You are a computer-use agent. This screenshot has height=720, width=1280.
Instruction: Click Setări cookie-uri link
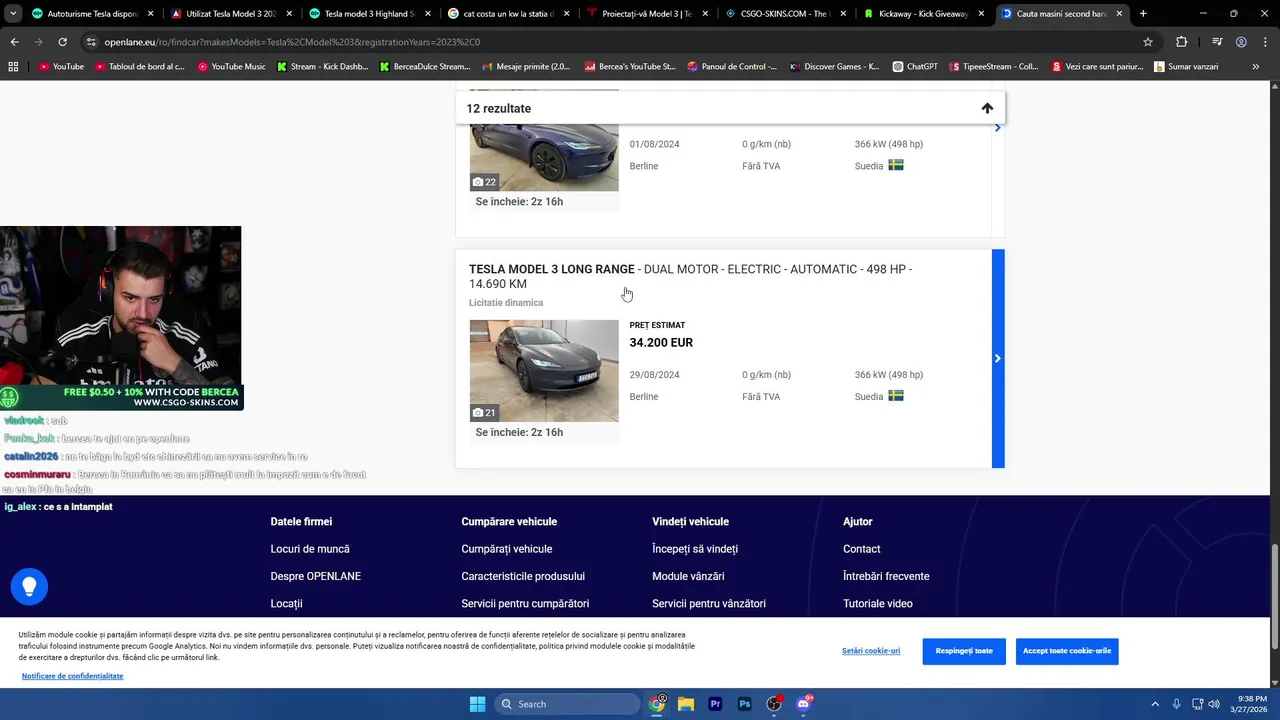[871, 651]
